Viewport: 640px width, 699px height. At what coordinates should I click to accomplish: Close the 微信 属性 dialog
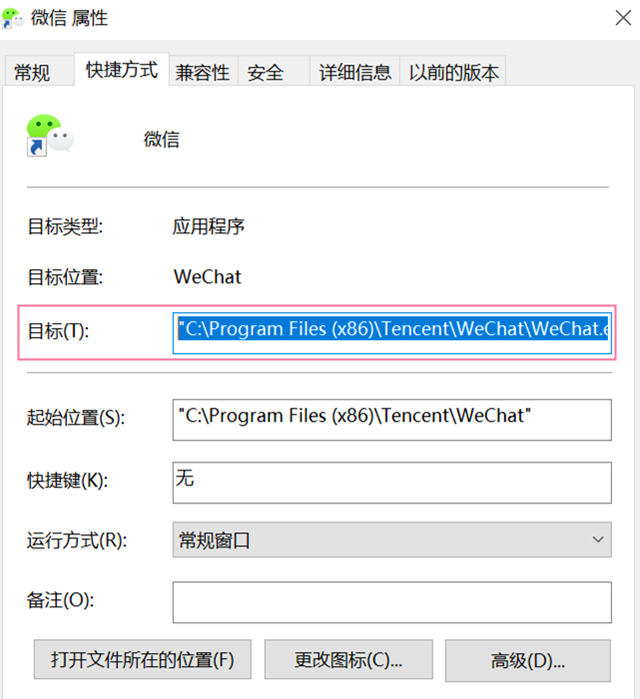click(x=623, y=18)
